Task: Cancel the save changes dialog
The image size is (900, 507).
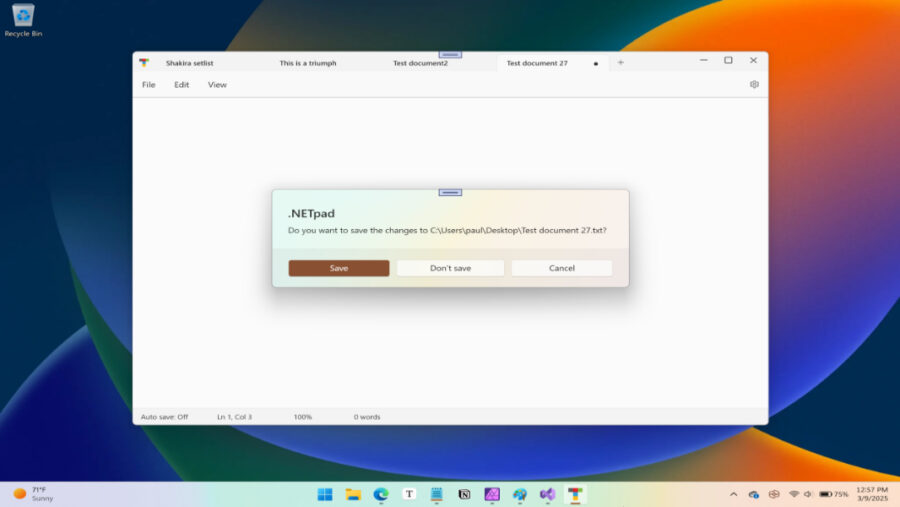Action: (x=561, y=268)
